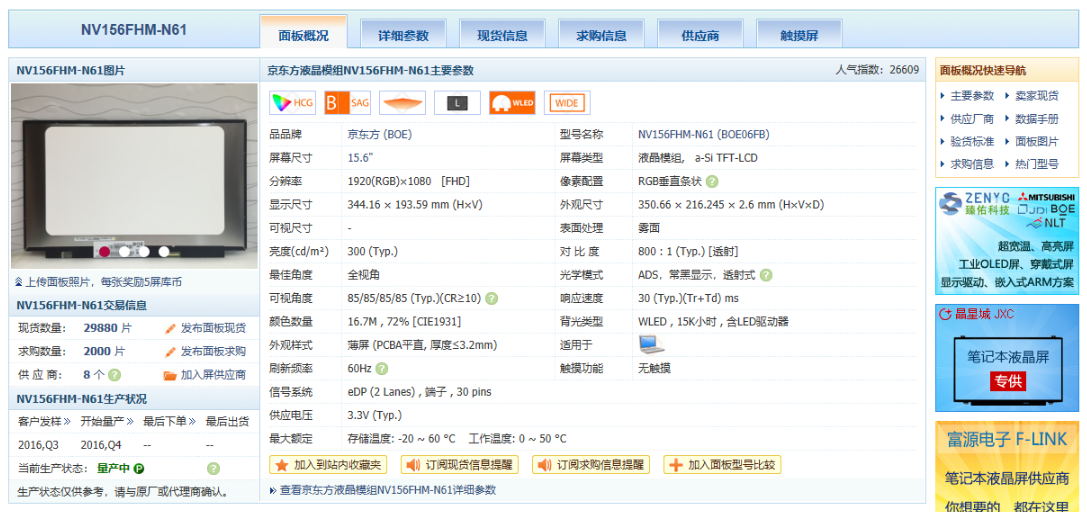Open the 晶显城 JXC laptop screen advertisement
The height and width of the screenshot is (512, 1087).
click(1007, 357)
